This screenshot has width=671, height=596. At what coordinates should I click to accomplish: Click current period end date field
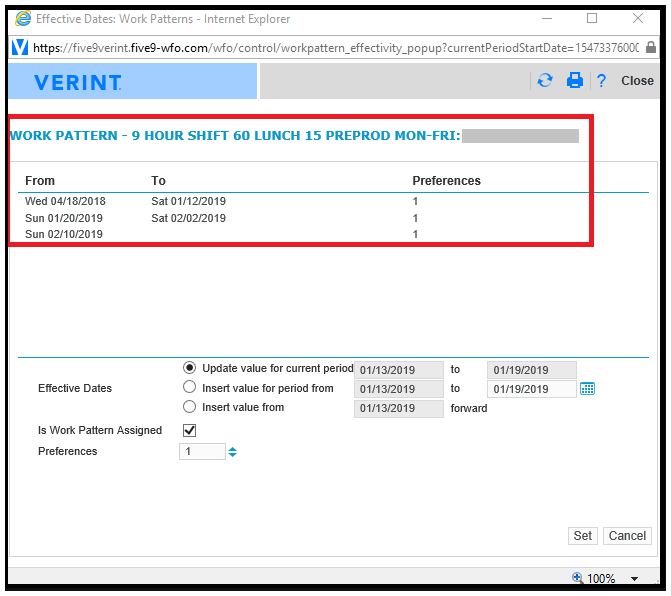[531, 370]
